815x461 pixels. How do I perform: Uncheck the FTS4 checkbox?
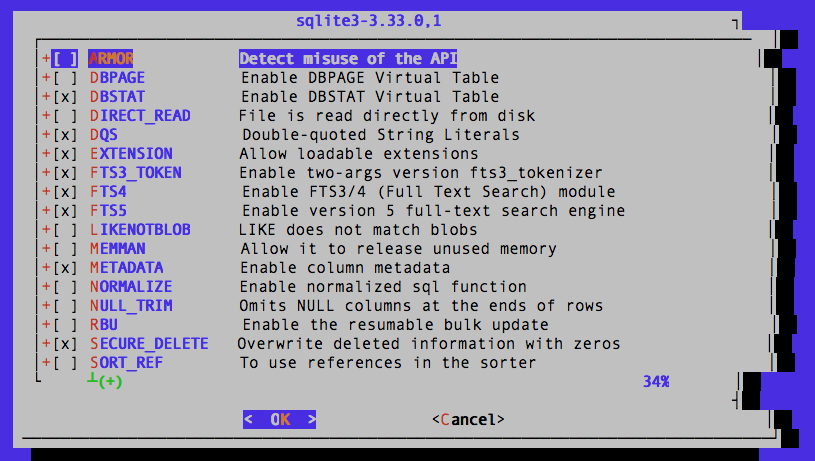64,192
